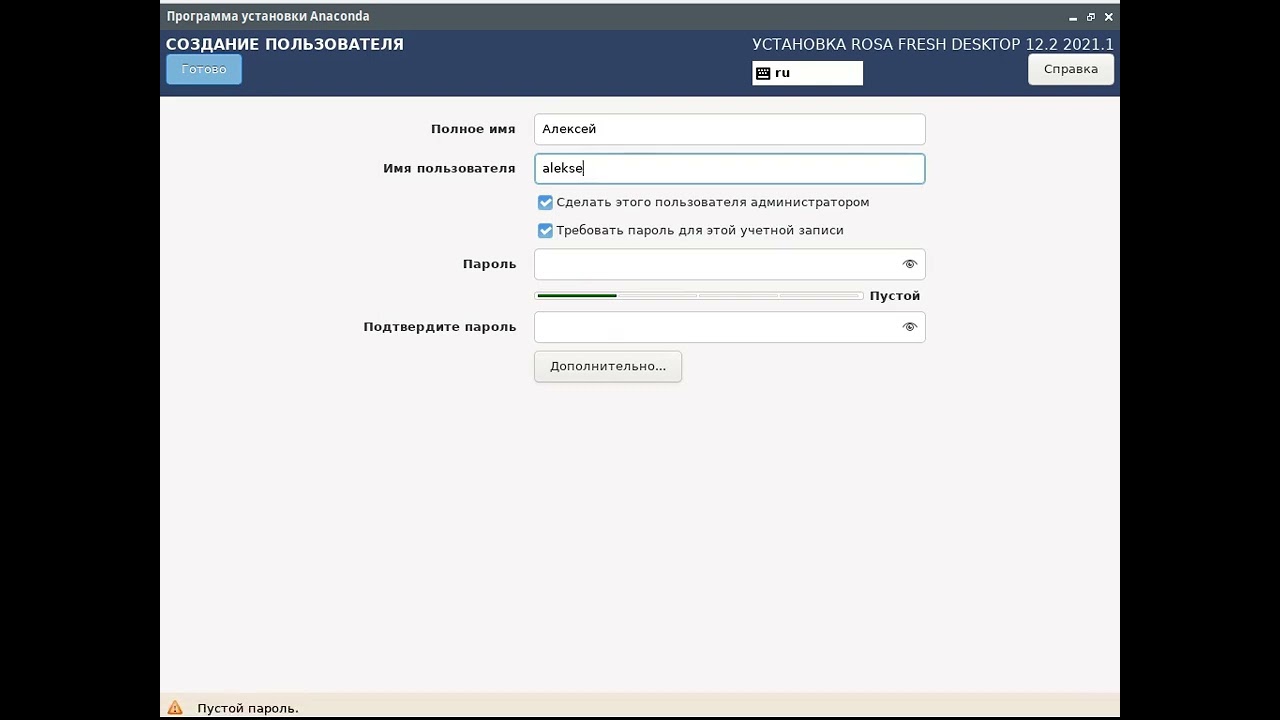Click the password strength bar
1280x720 pixels.
coord(699,296)
